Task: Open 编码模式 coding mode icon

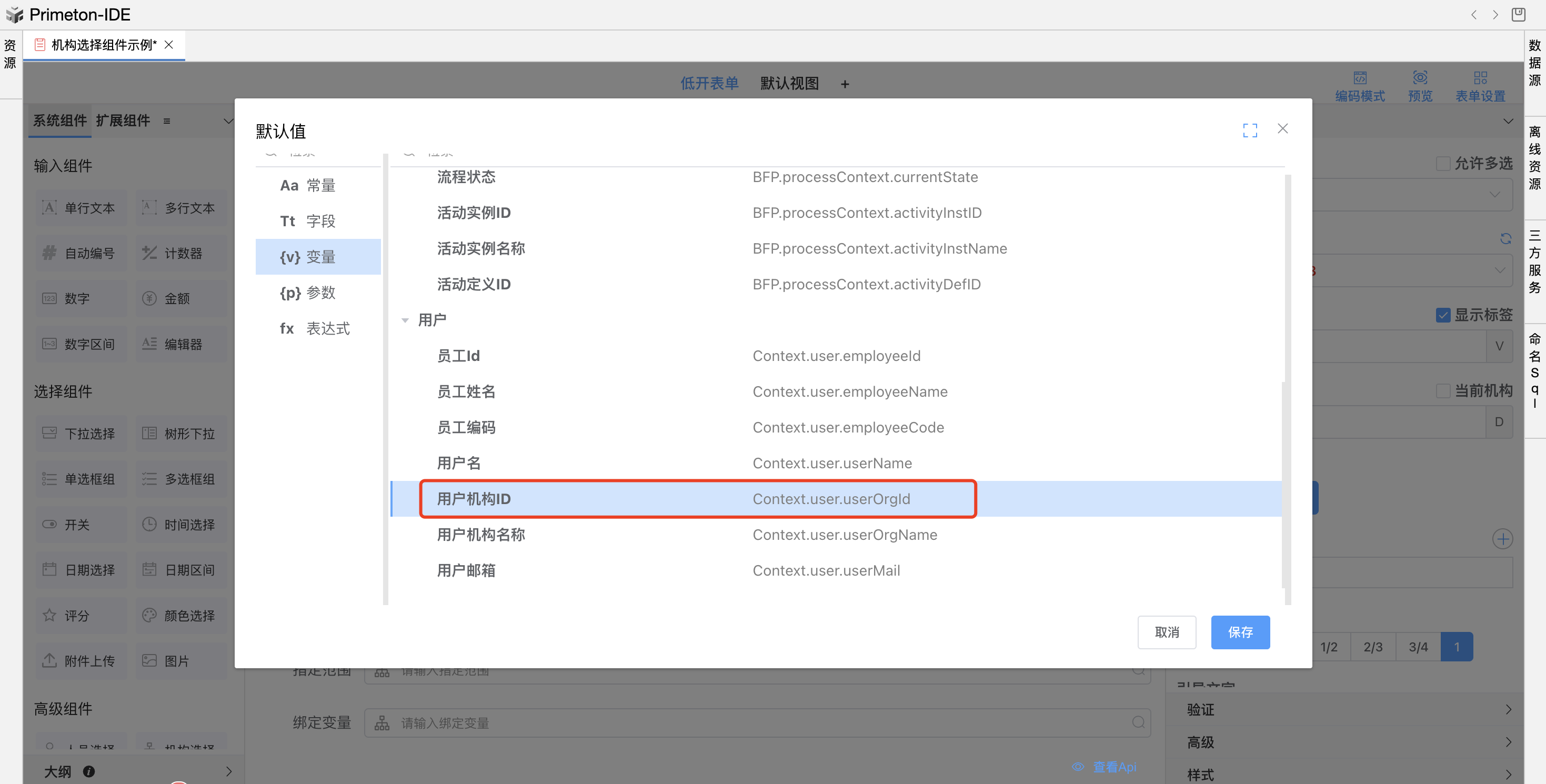Action: (1359, 78)
